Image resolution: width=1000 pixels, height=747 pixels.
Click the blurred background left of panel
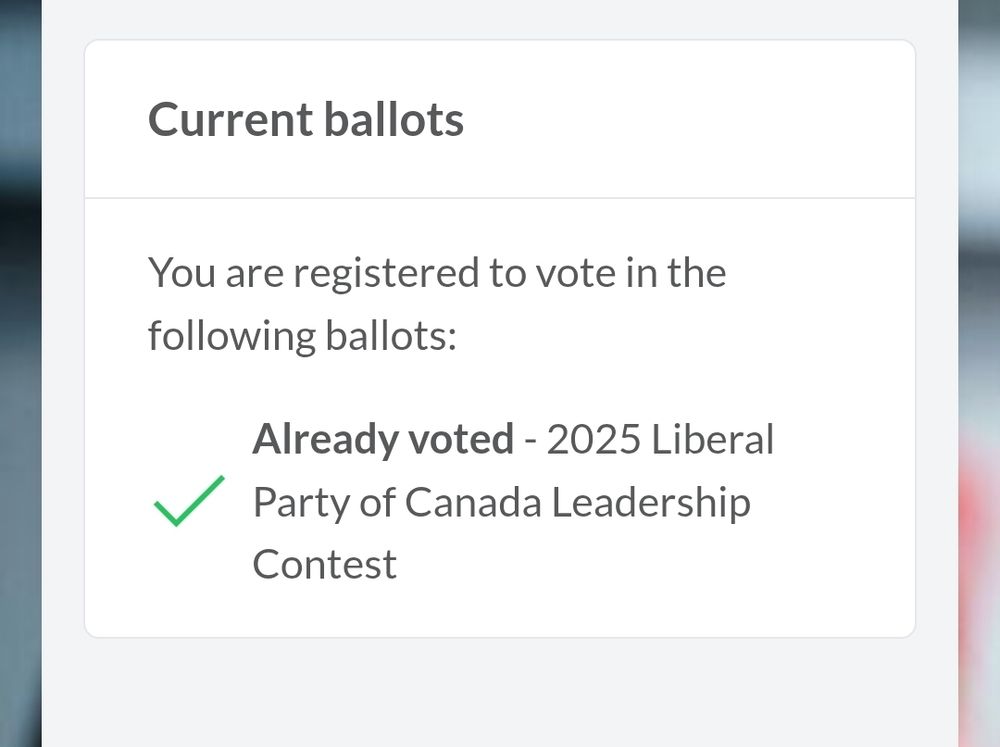pos(20,373)
